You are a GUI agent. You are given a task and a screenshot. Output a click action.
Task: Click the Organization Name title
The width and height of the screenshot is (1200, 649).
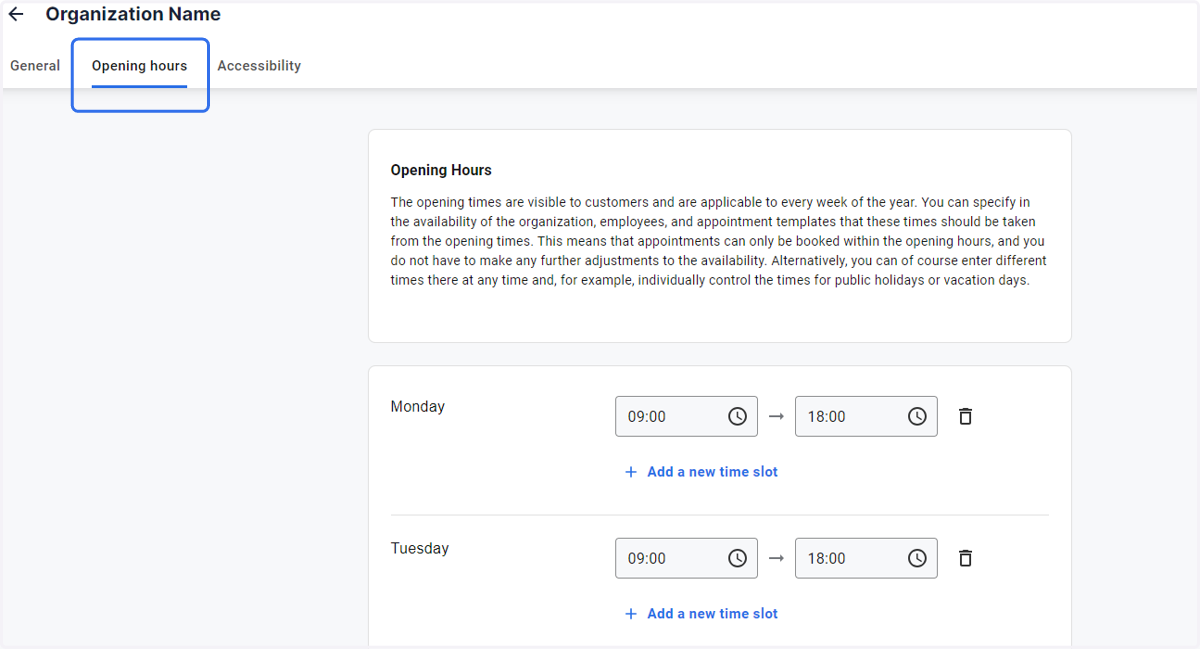[x=133, y=15]
